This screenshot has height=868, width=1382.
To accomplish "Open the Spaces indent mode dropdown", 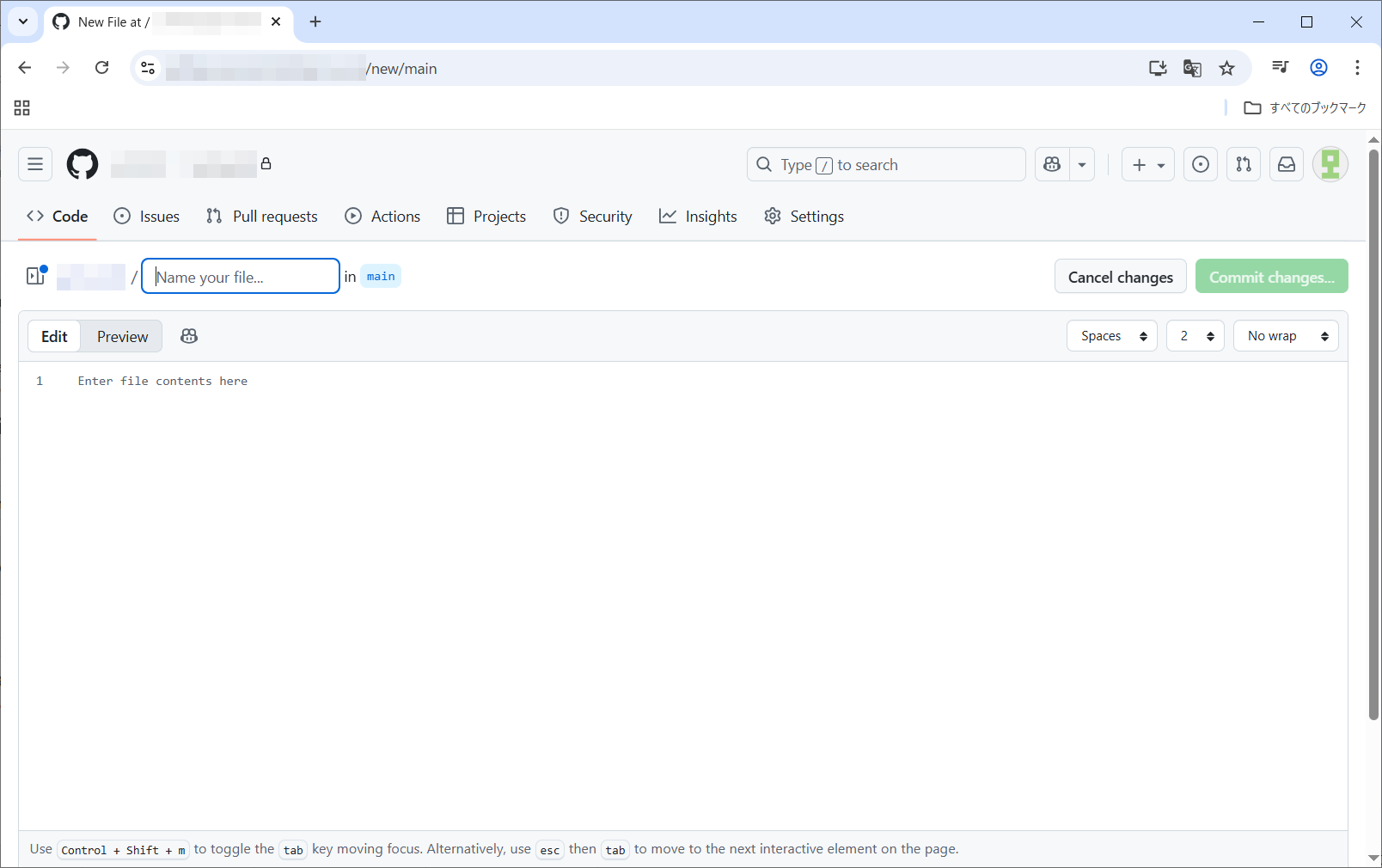I will 1112,336.
